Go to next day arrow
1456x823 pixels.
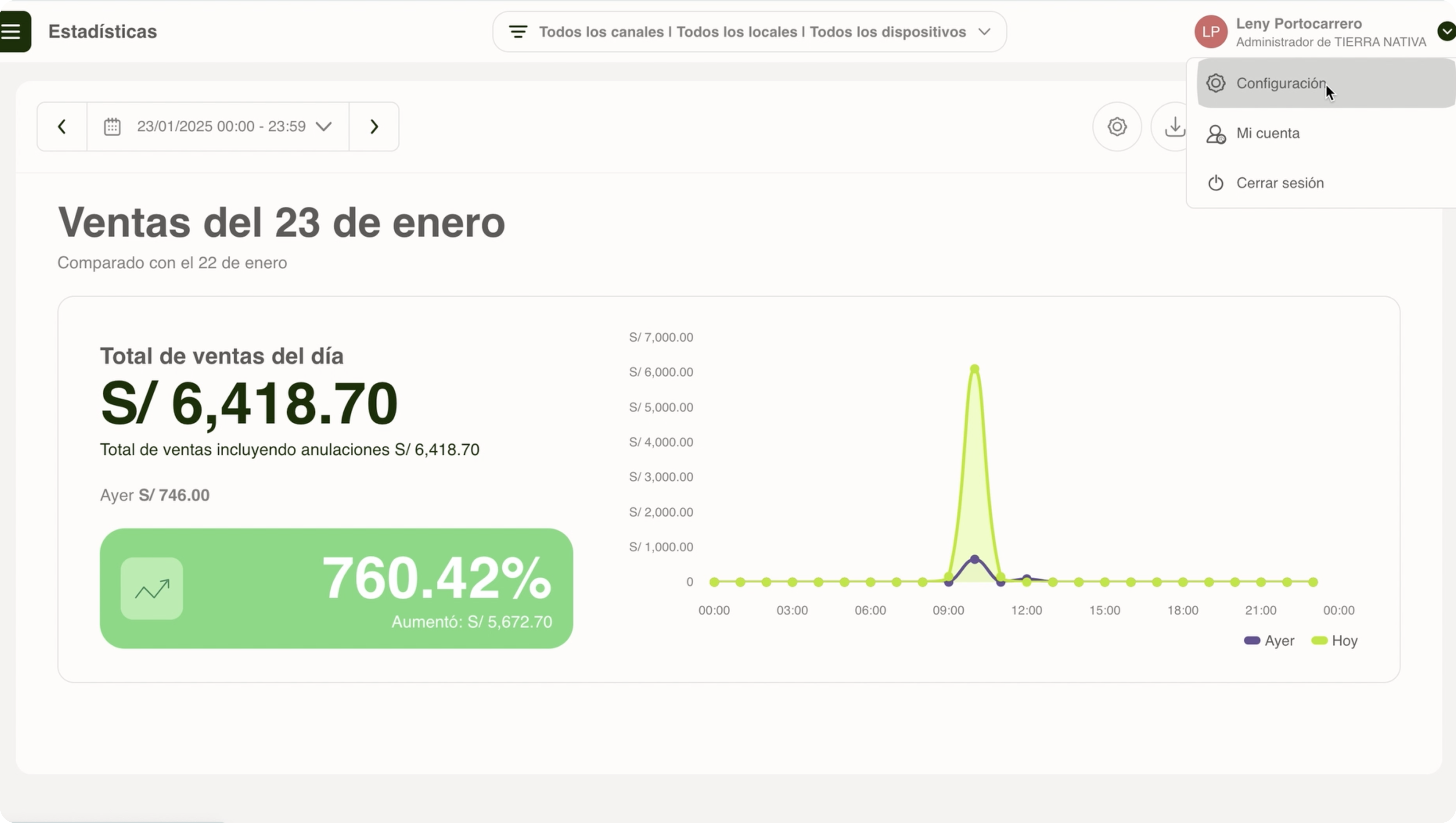tap(374, 127)
